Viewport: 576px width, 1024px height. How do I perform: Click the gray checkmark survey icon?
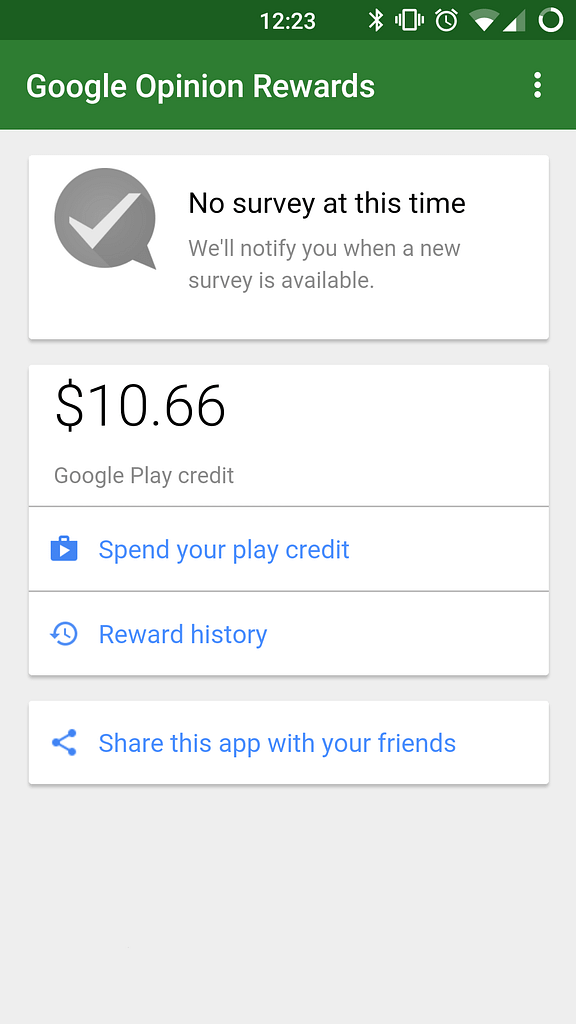click(104, 219)
